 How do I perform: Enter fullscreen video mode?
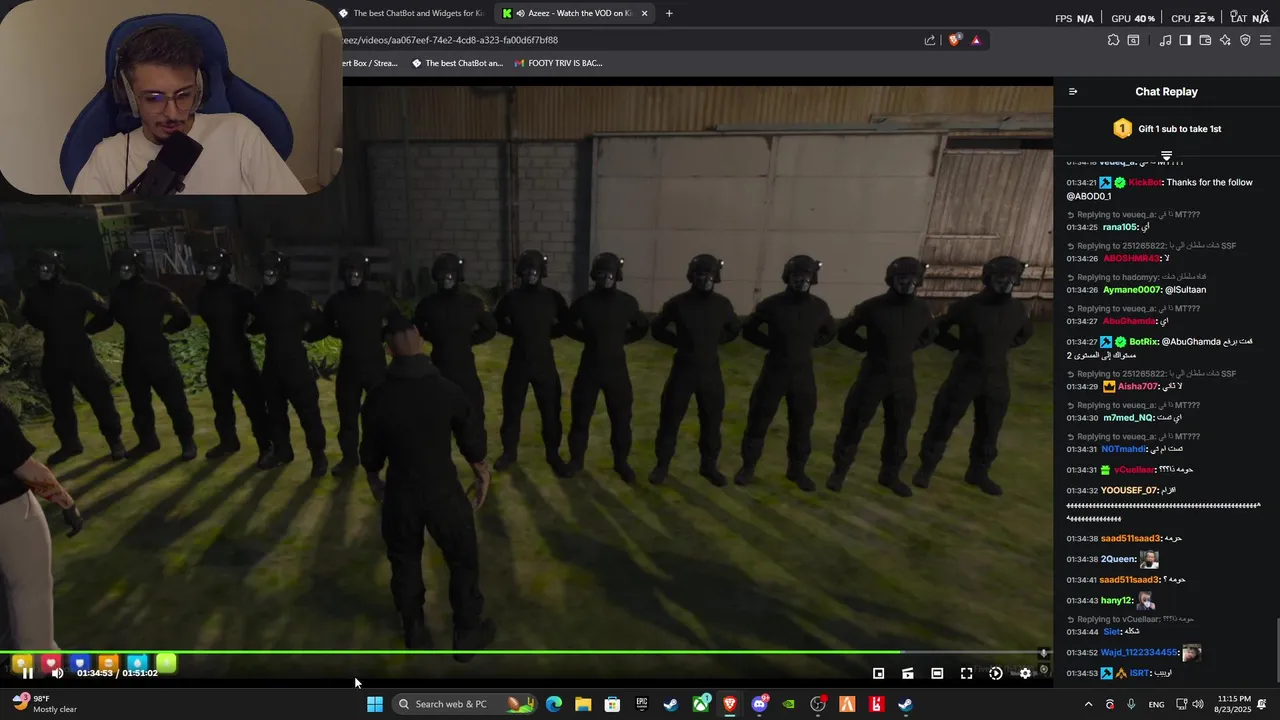pyautogui.click(x=966, y=674)
